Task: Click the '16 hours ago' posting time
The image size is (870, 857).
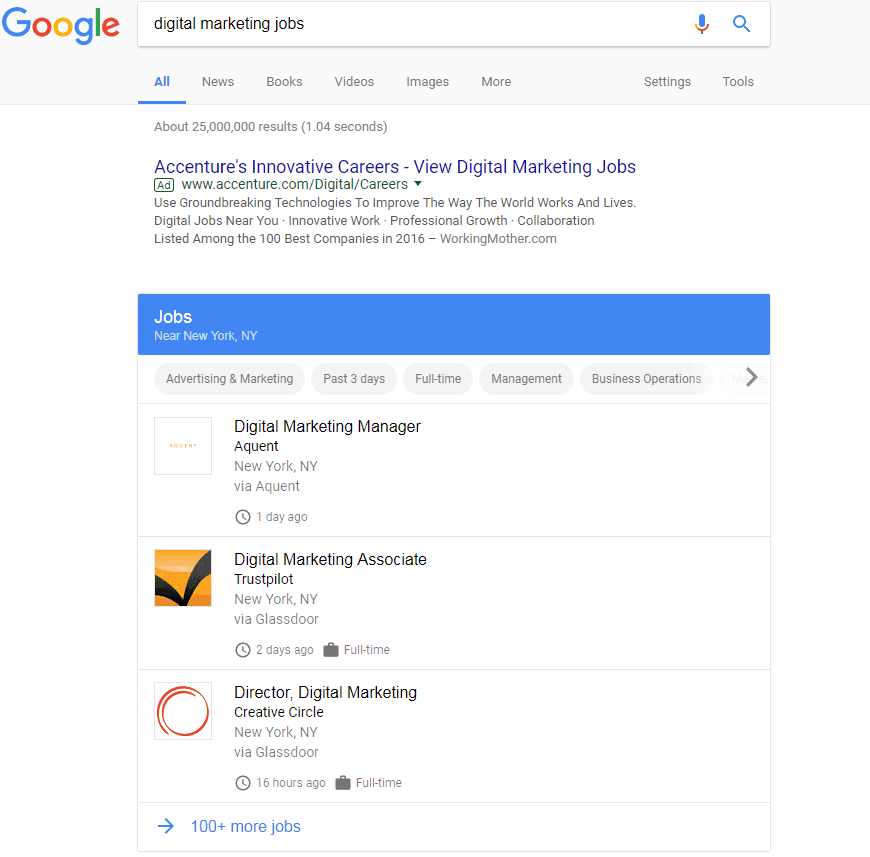Action: click(x=290, y=783)
